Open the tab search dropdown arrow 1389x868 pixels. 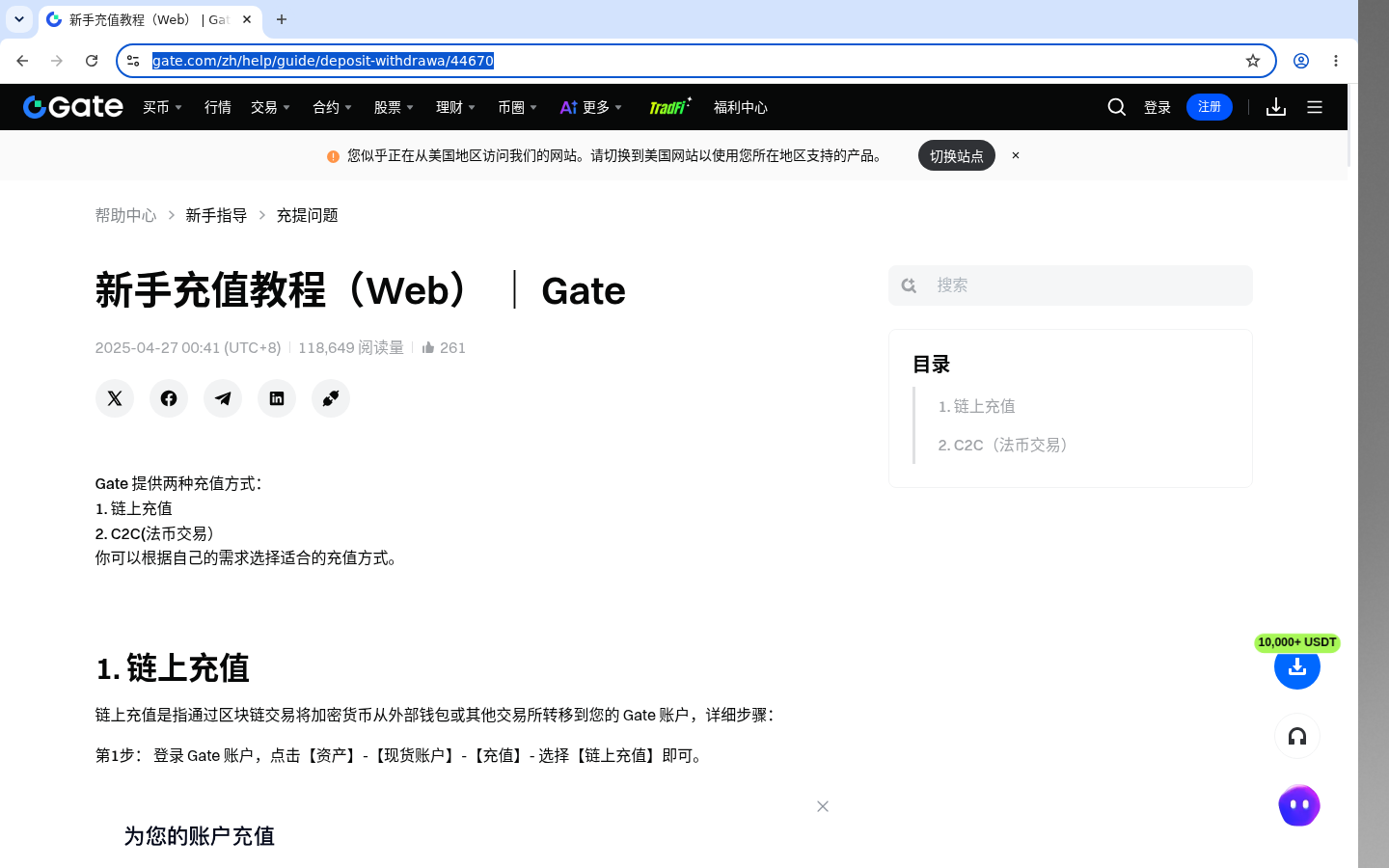(x=19, y=19)
